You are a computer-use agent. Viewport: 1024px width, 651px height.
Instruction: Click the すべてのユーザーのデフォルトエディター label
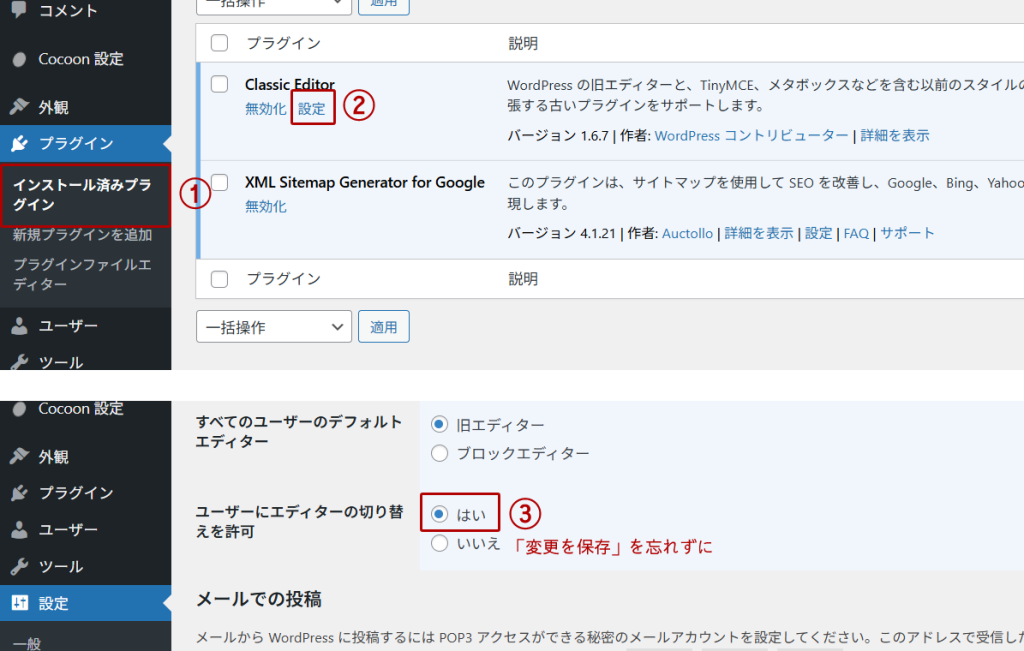tap(299, 432)
